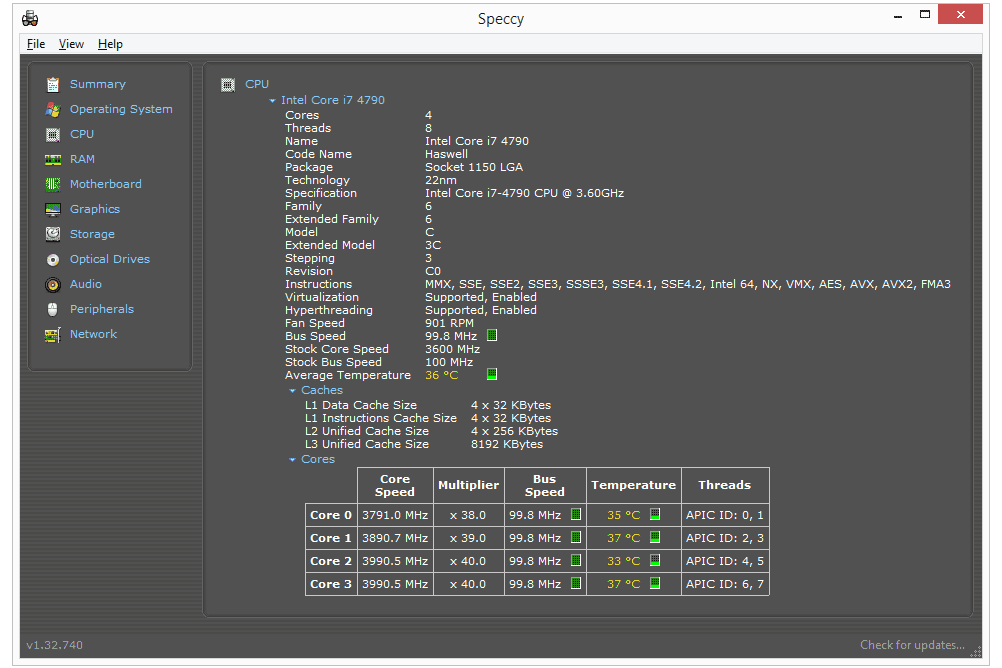Image resolution: width=1002 pixels, height=668 pixels.
Task: Click the Temperature column header in table
Action: [x=633, y=485]
